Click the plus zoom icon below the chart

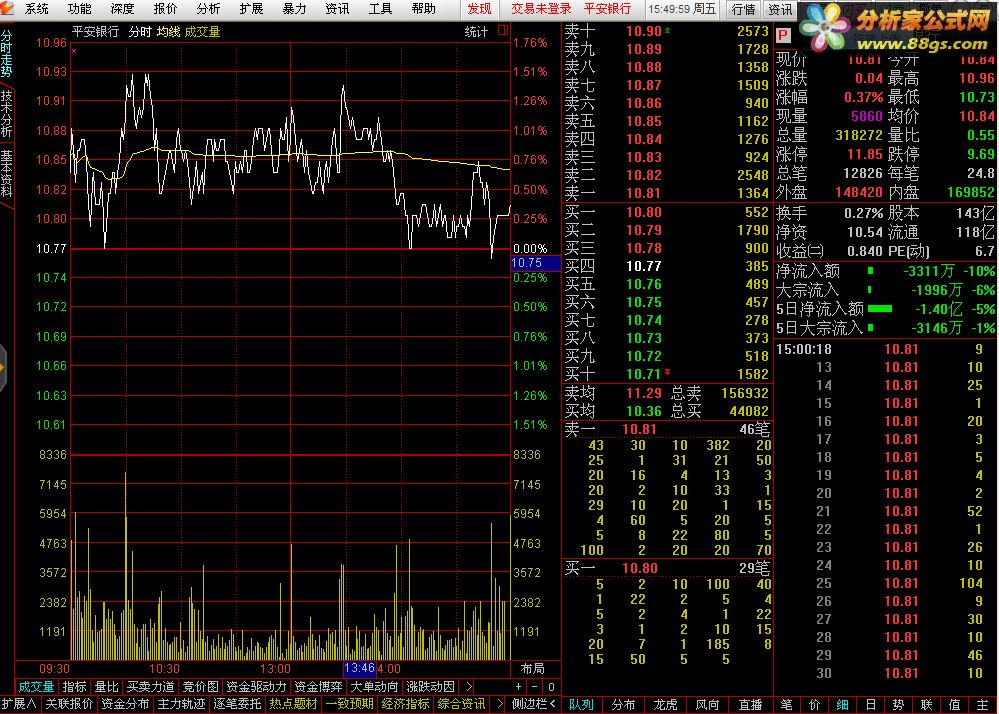(519, 687)
